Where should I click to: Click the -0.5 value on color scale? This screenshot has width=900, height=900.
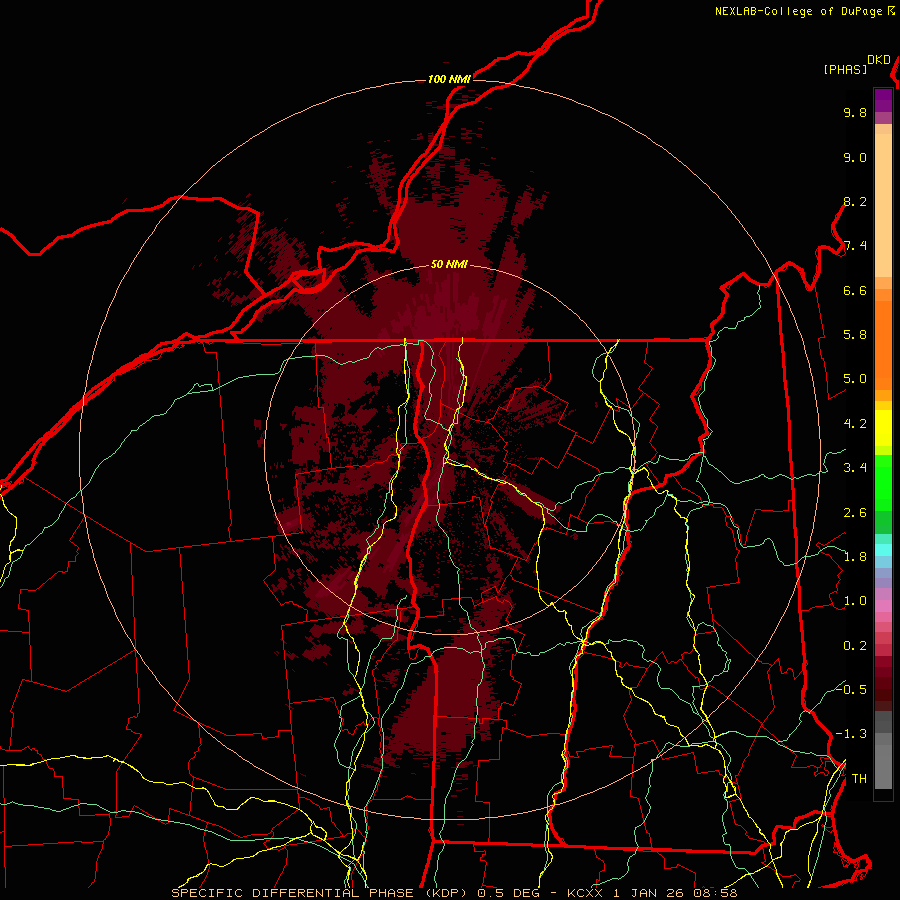[851, 689]
